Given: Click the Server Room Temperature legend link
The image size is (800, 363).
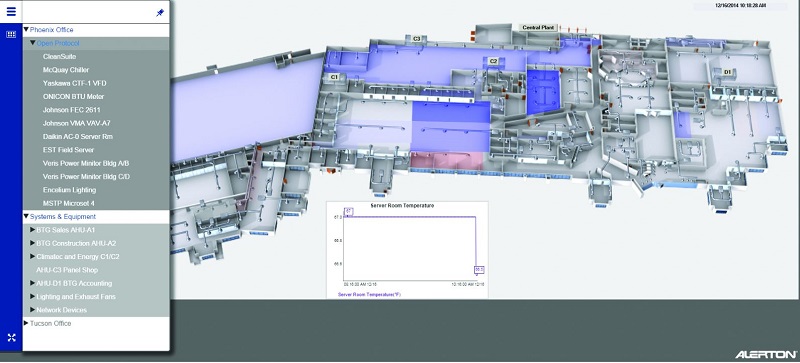Looking at the screenshot, I should [x=369, y=295].
